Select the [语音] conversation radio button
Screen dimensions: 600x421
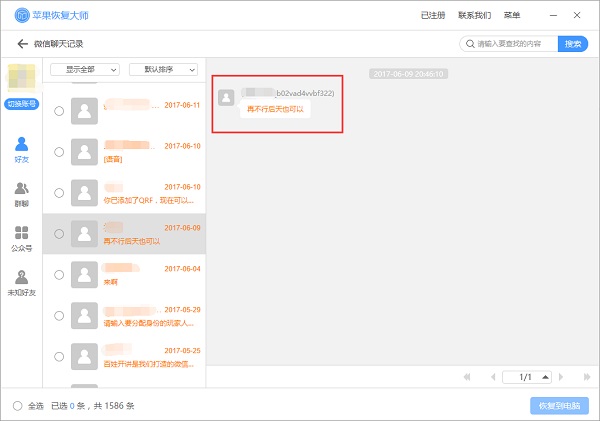click(x=59, y=152)
